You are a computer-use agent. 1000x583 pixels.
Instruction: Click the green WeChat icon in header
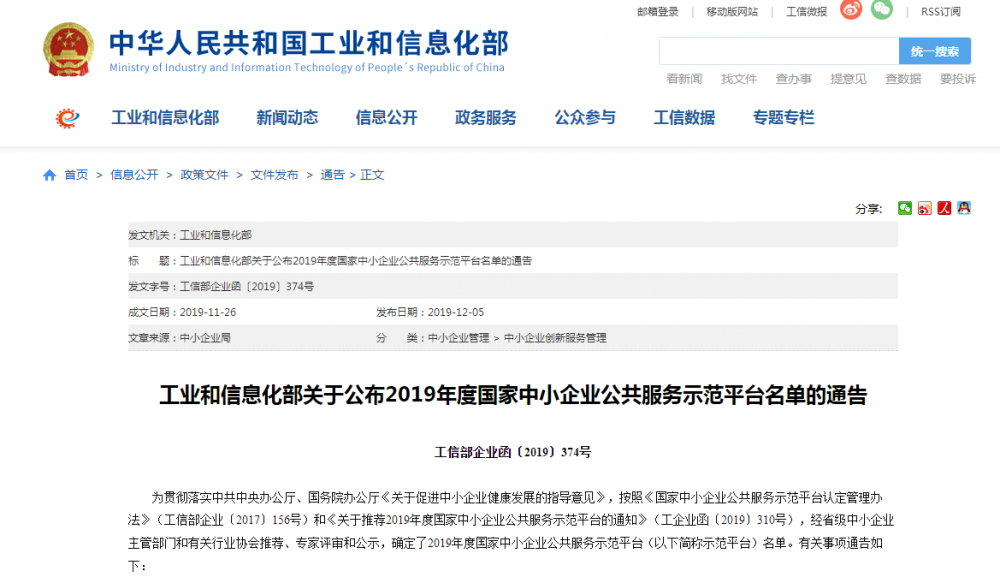(881, 10)
